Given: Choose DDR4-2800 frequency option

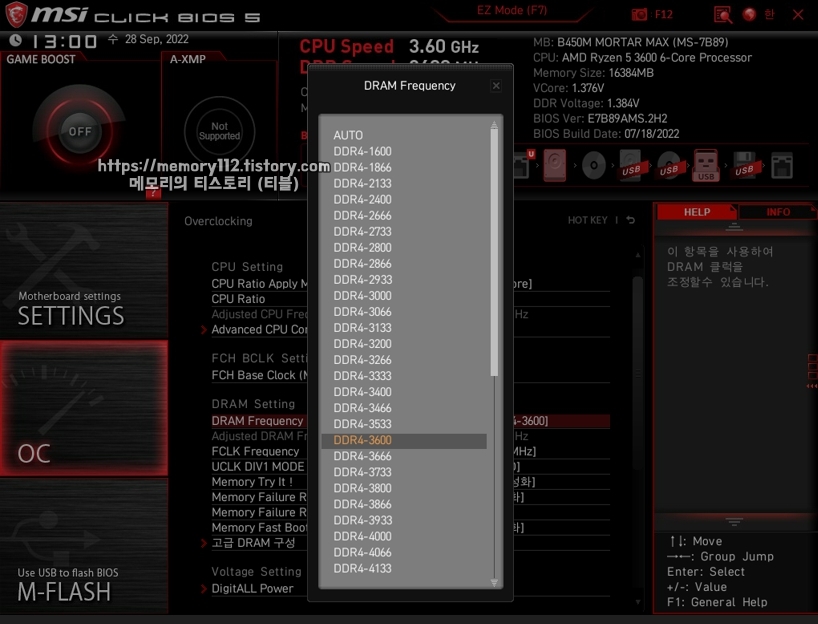Looking at the screenshot, I should pyautogui.click(x=363, y=247).
